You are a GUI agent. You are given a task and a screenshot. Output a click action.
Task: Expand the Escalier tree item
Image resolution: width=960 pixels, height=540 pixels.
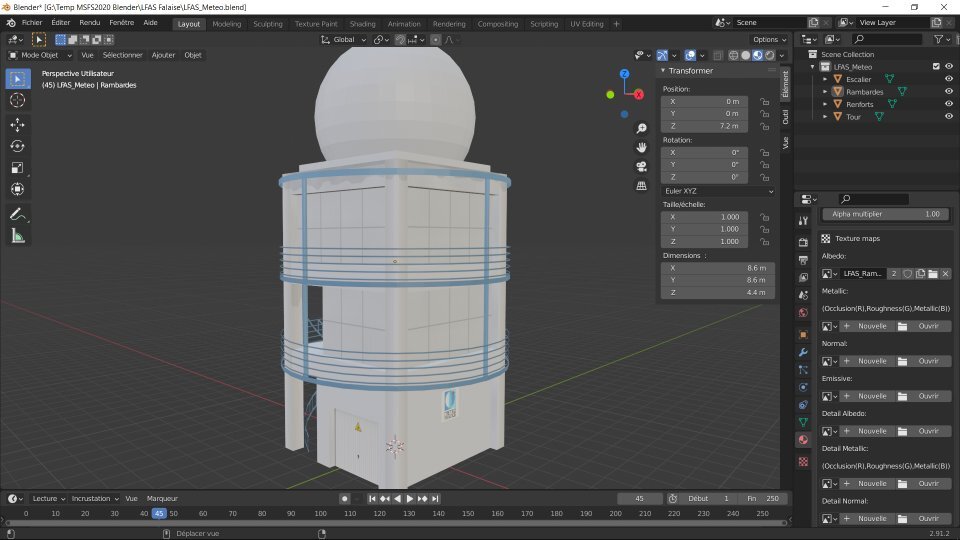[826, 79]
